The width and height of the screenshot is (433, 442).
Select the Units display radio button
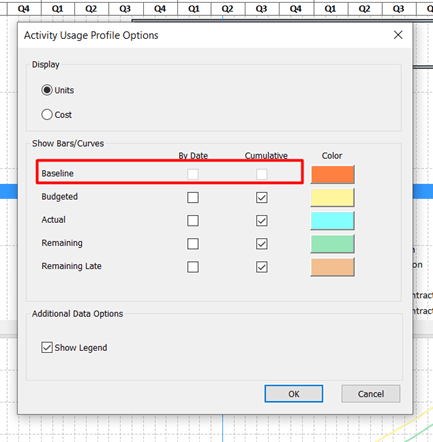point(47,90)
